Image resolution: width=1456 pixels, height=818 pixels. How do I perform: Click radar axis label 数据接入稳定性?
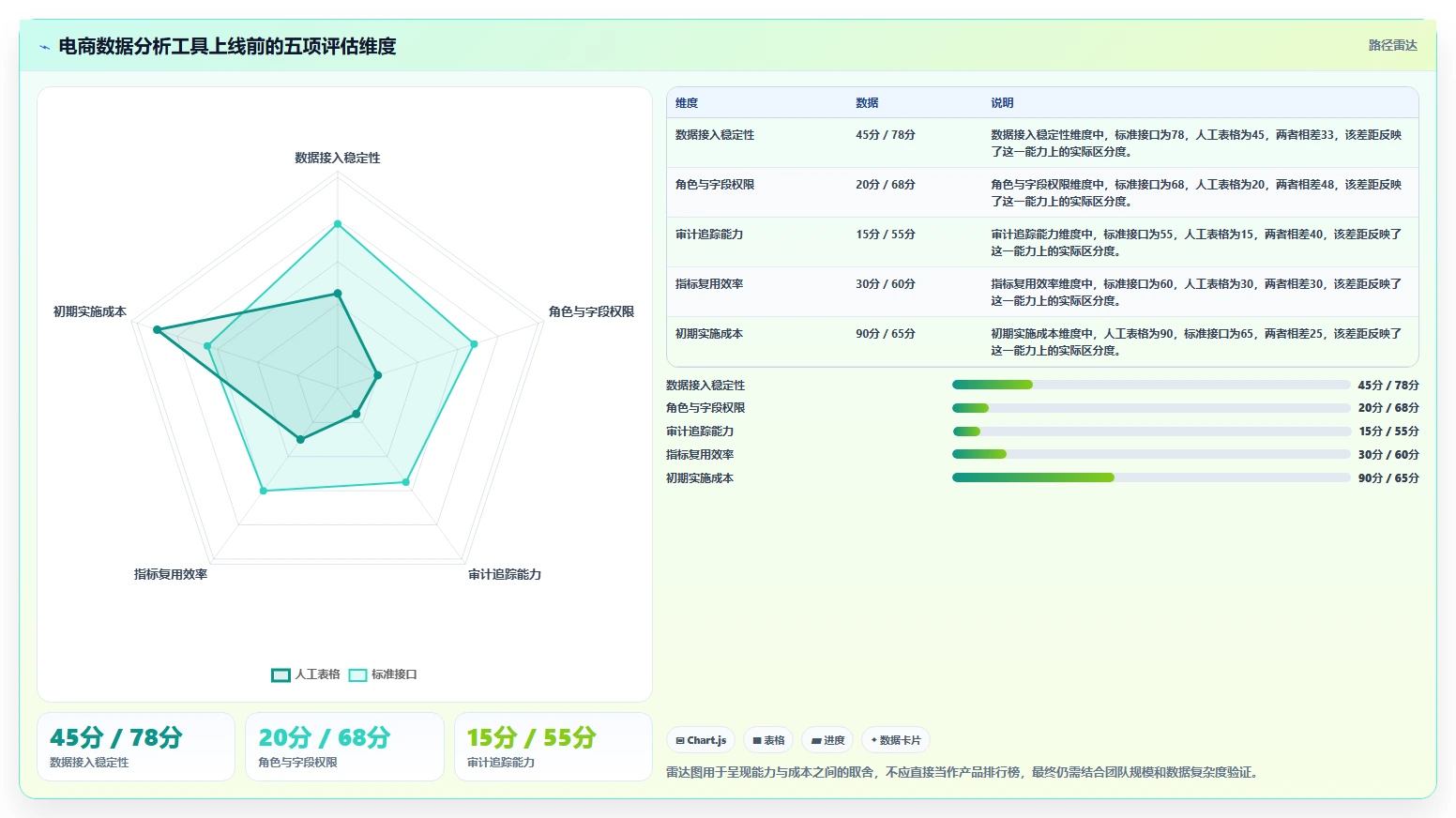click(338, 158)
